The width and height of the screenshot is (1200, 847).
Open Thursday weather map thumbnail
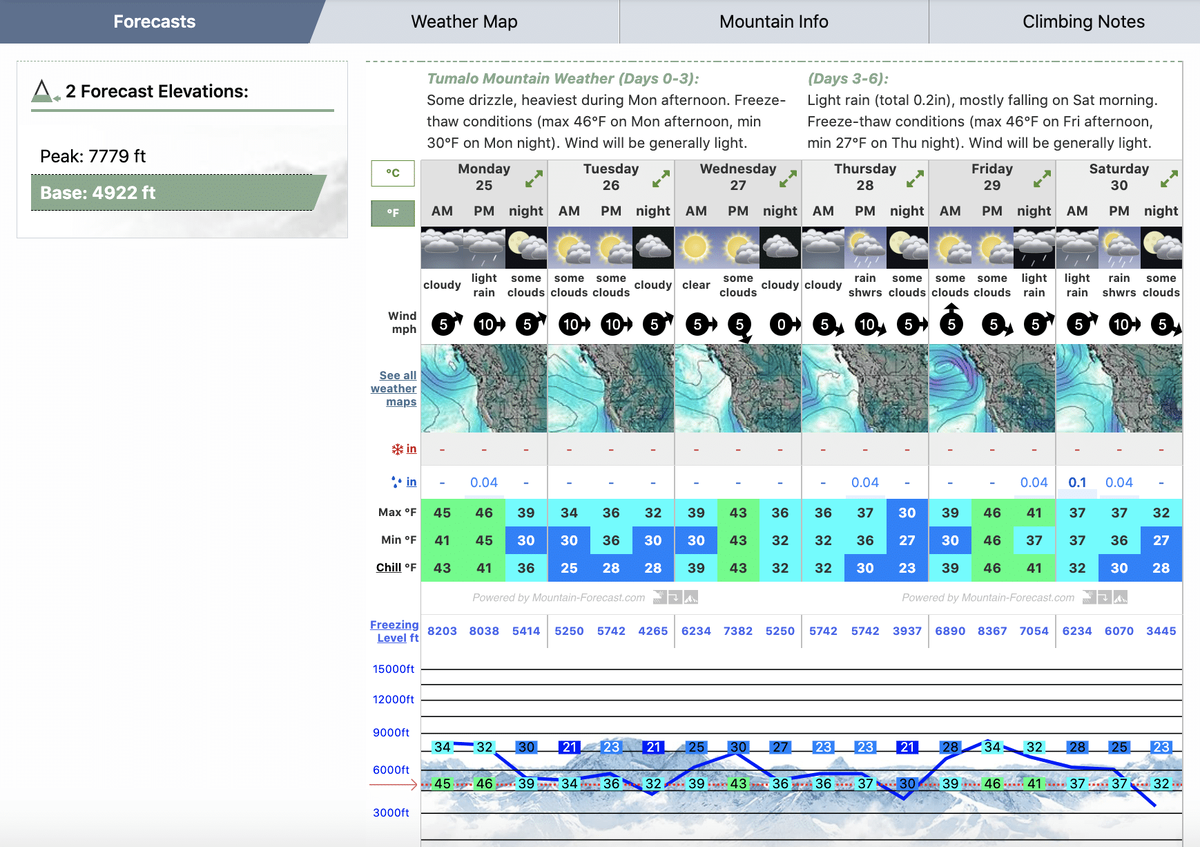click(x=865, y=389)
